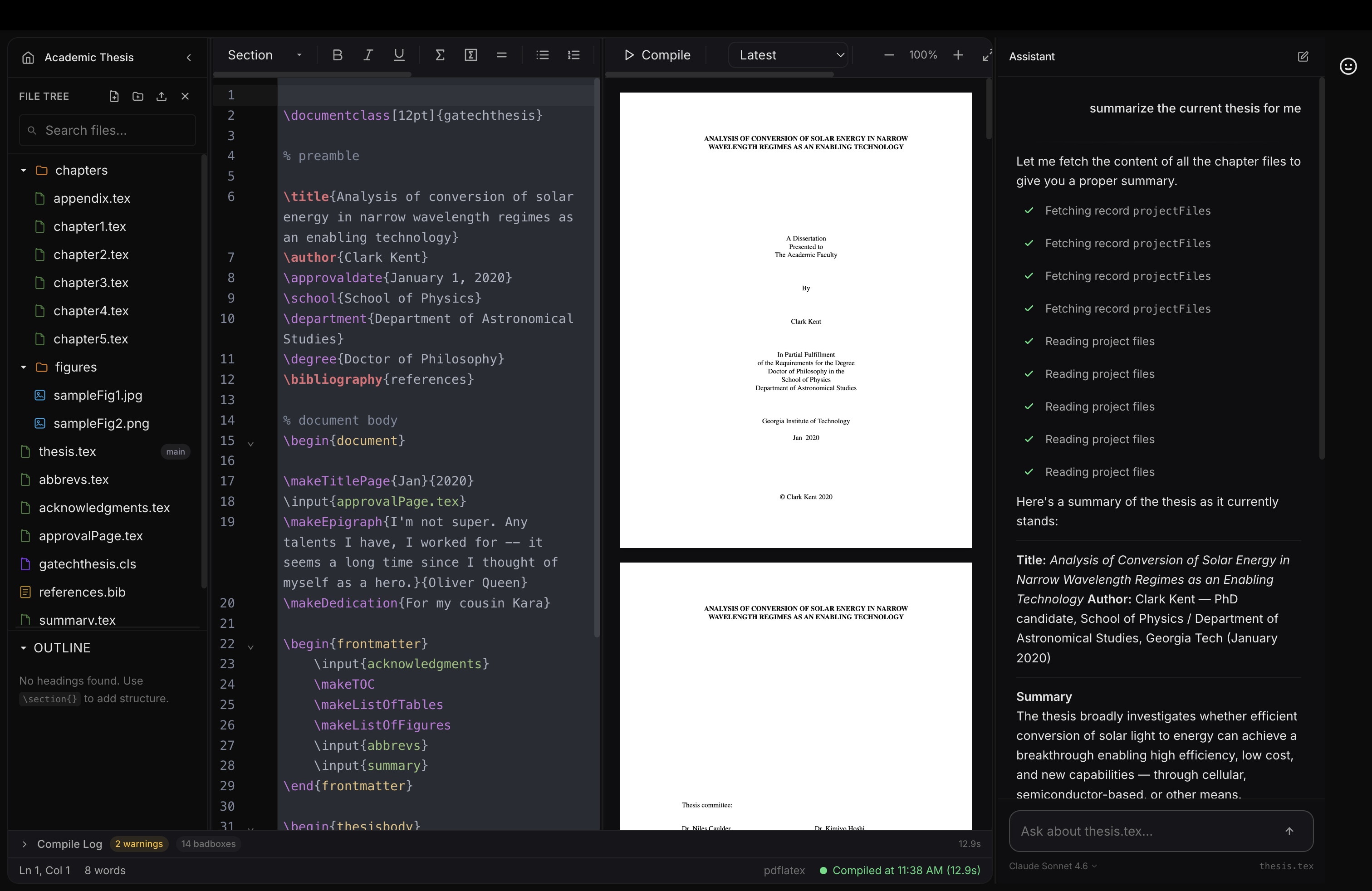Create a new folder in the file tree

coord(138,96)
